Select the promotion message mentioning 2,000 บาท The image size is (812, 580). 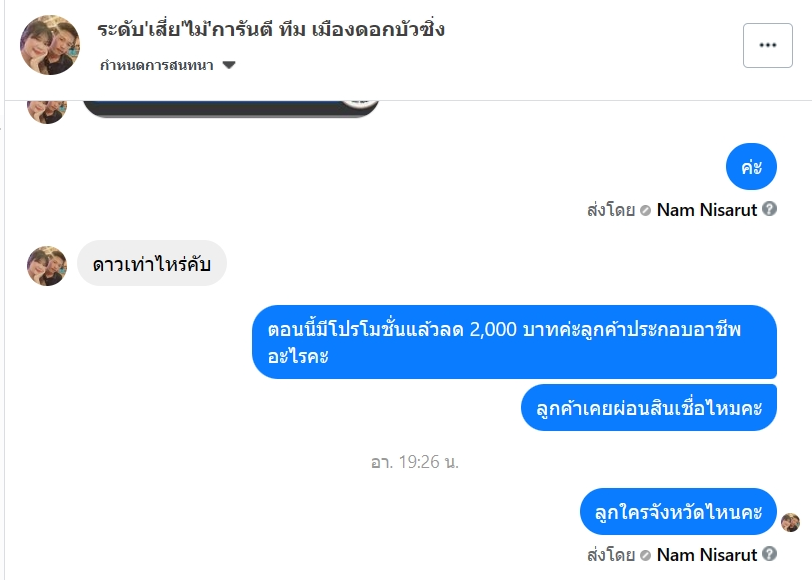tap(514, 342)
